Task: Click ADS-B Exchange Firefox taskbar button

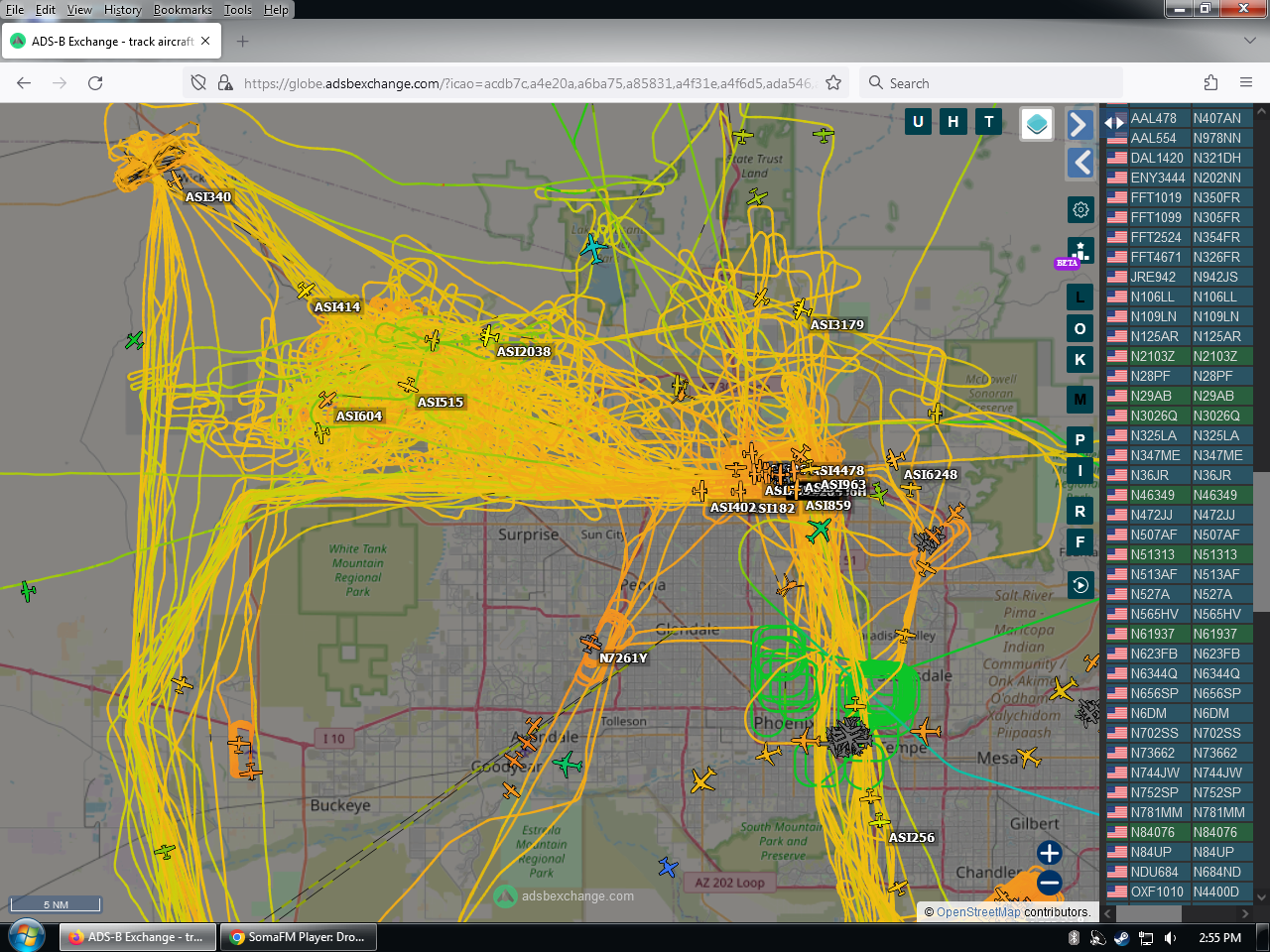Action: pos(138,937)
